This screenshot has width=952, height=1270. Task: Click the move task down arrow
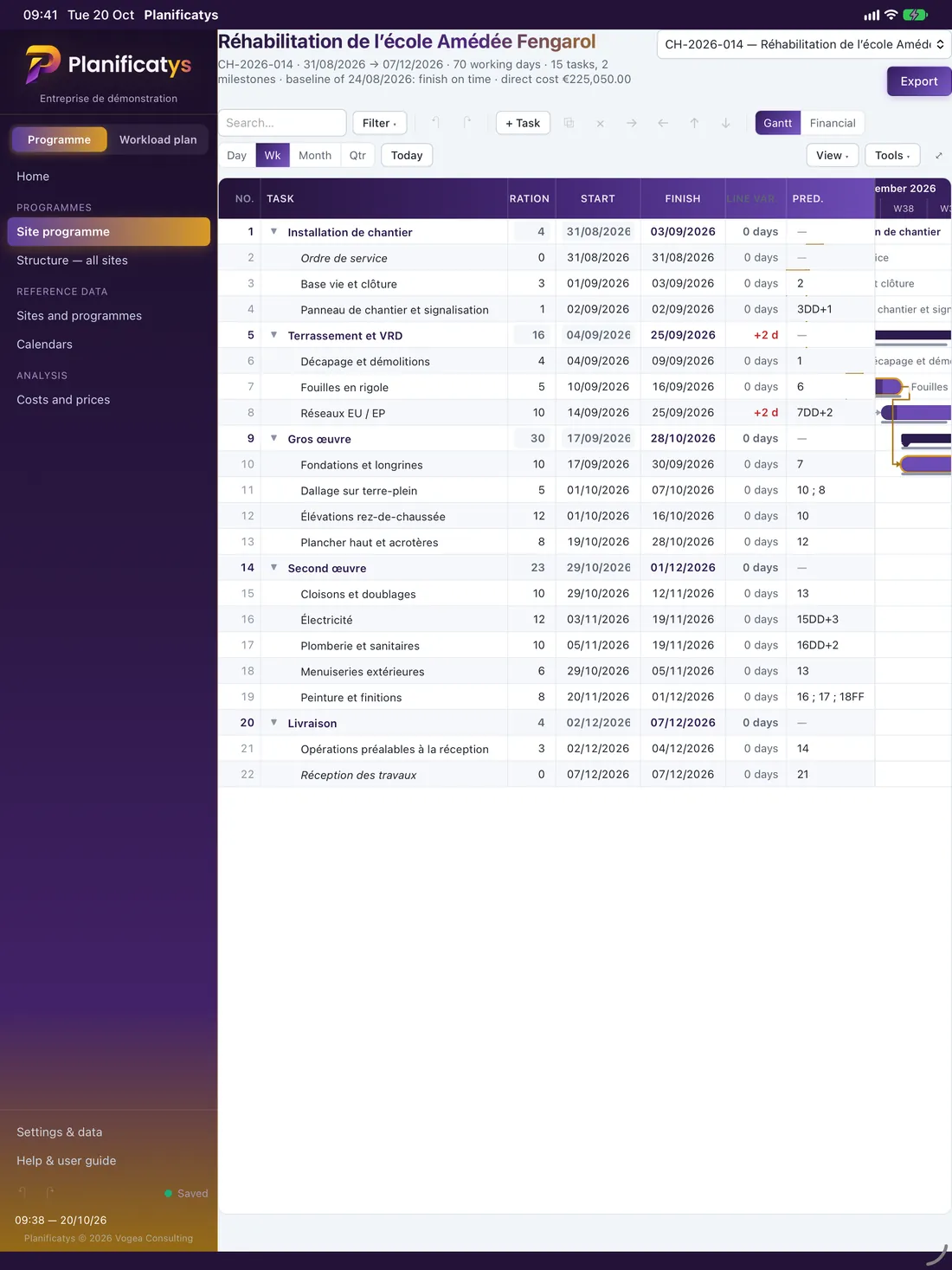click(x=725, y=123)
